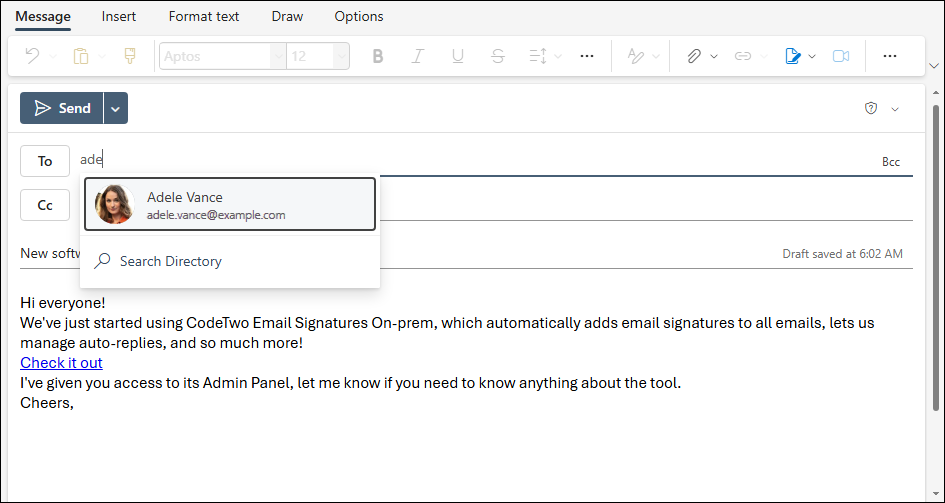Click the sensitivity shield icon
The width and height of the screenshot is (945, 503).
pos(870,108)
